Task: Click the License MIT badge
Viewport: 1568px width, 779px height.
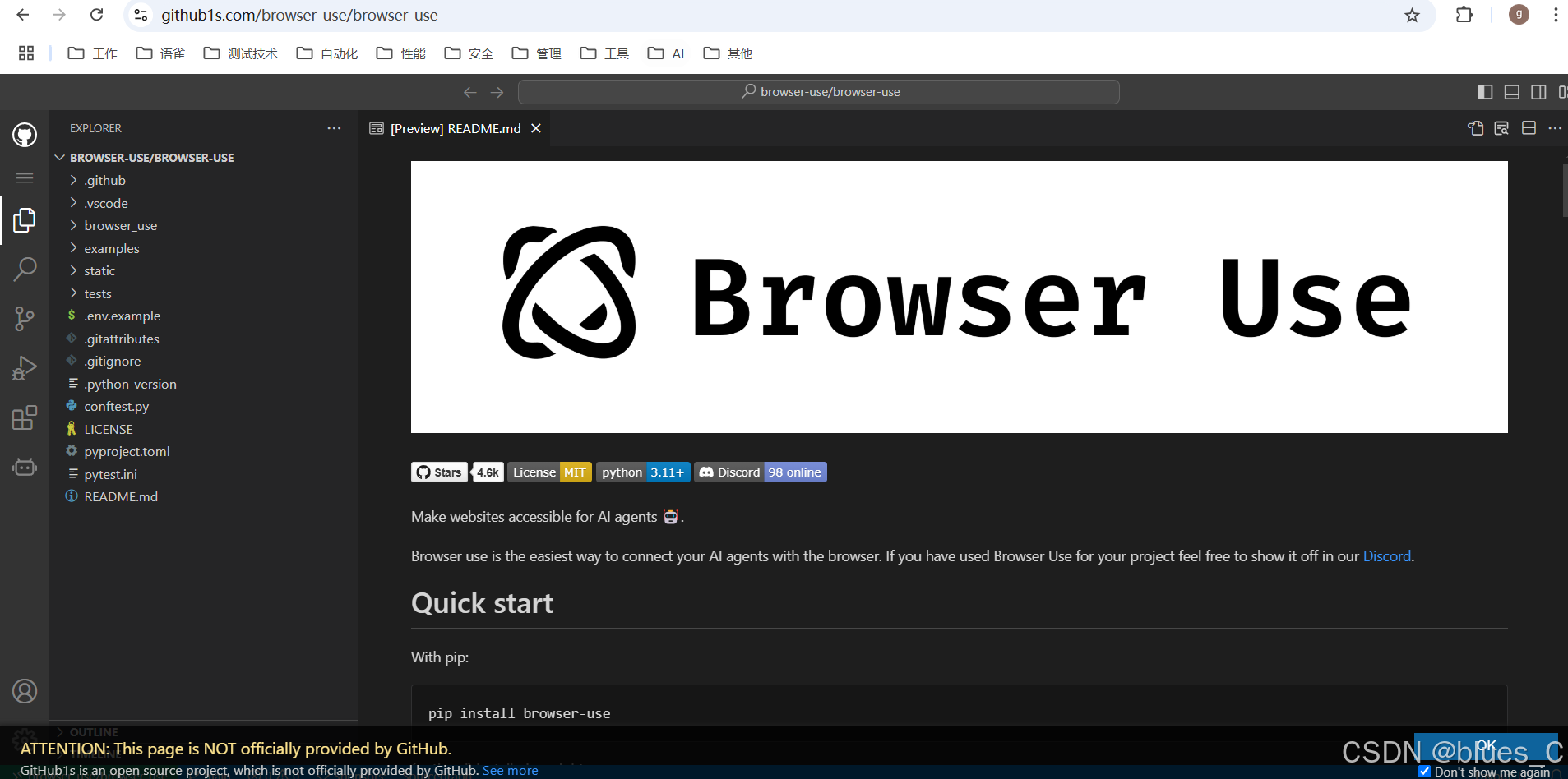Action: [x=549, y=472]
